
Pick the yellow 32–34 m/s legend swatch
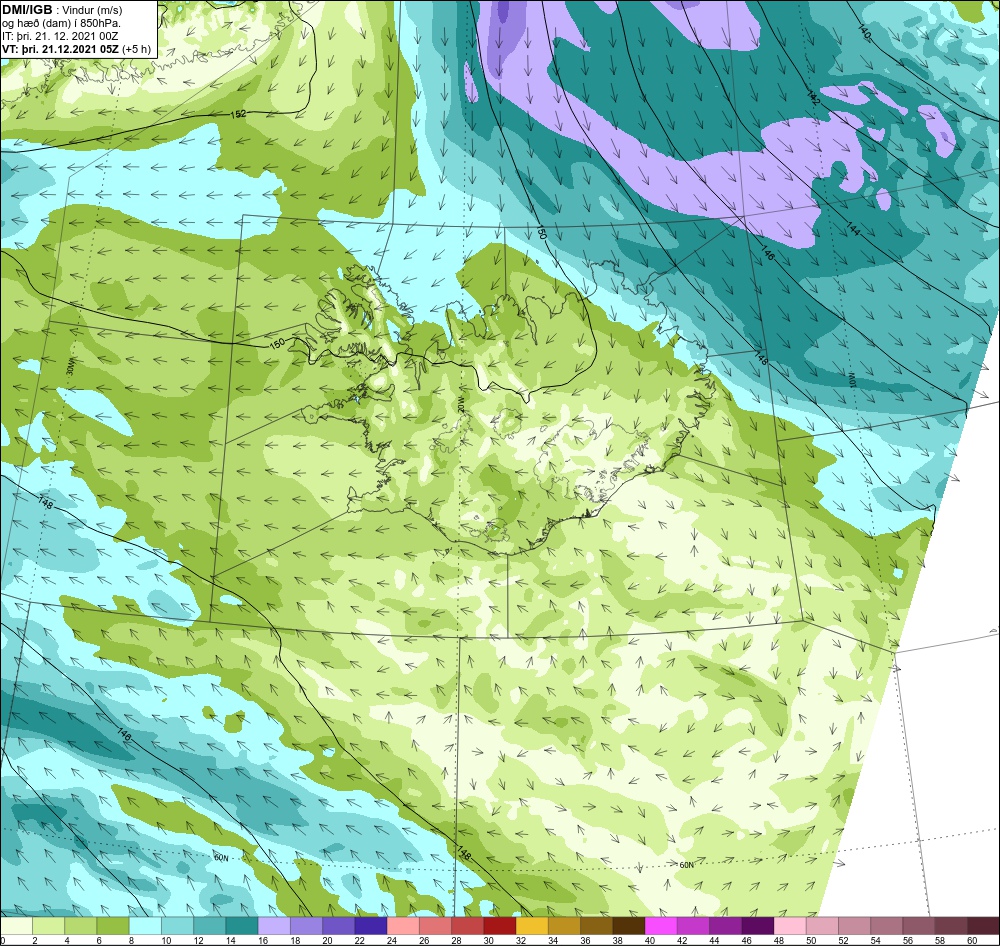532,926
